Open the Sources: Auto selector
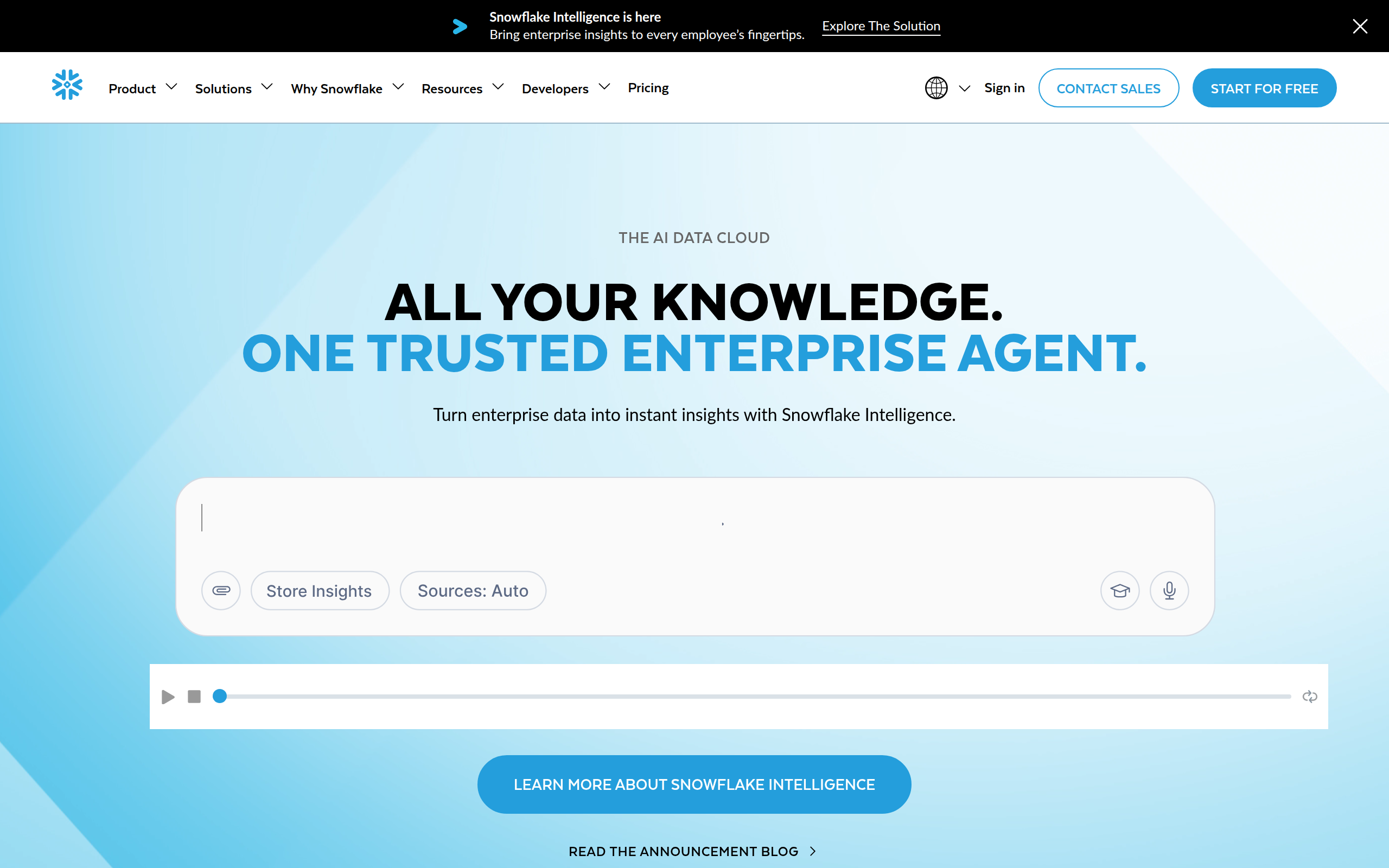This screenshot has width=1389, height=868. (473, 590)
